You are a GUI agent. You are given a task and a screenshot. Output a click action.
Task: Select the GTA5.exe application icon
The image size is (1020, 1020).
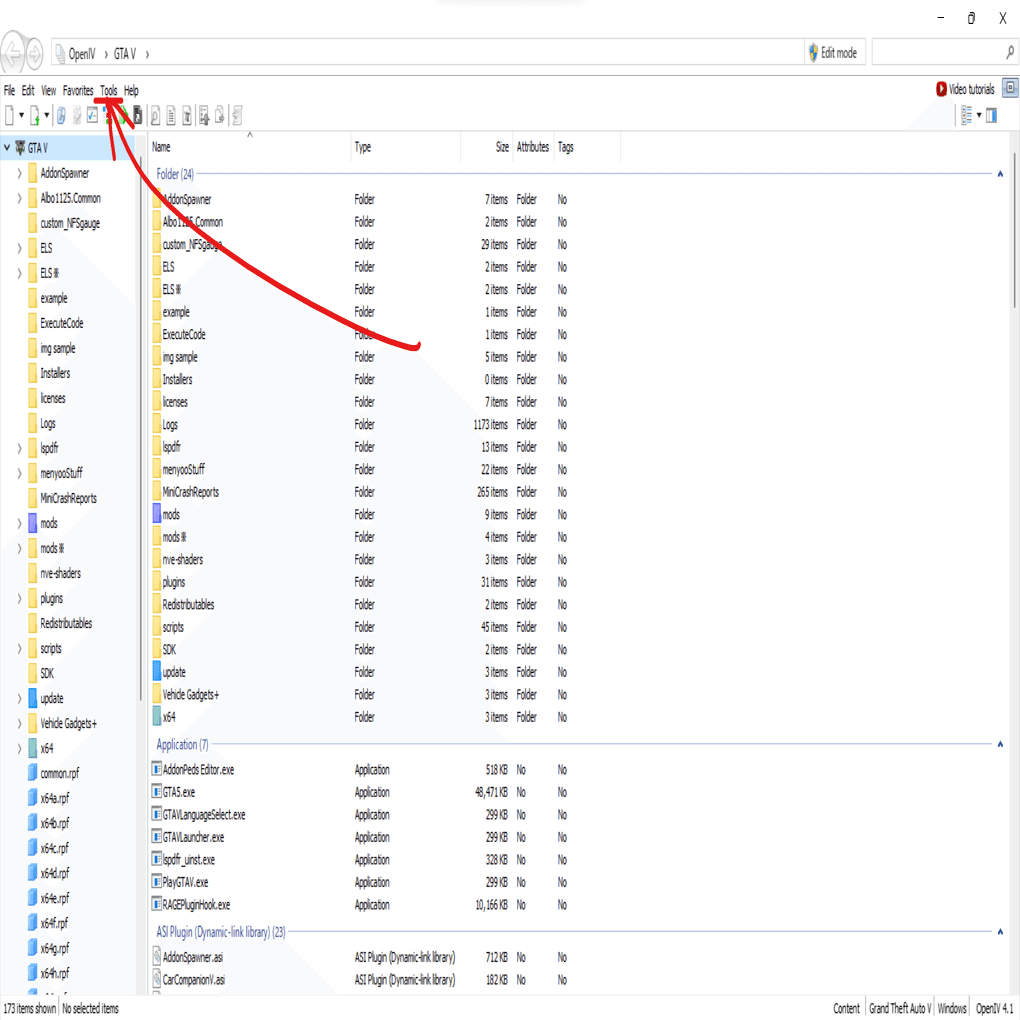pyautogui.click(x=157, y=792)
